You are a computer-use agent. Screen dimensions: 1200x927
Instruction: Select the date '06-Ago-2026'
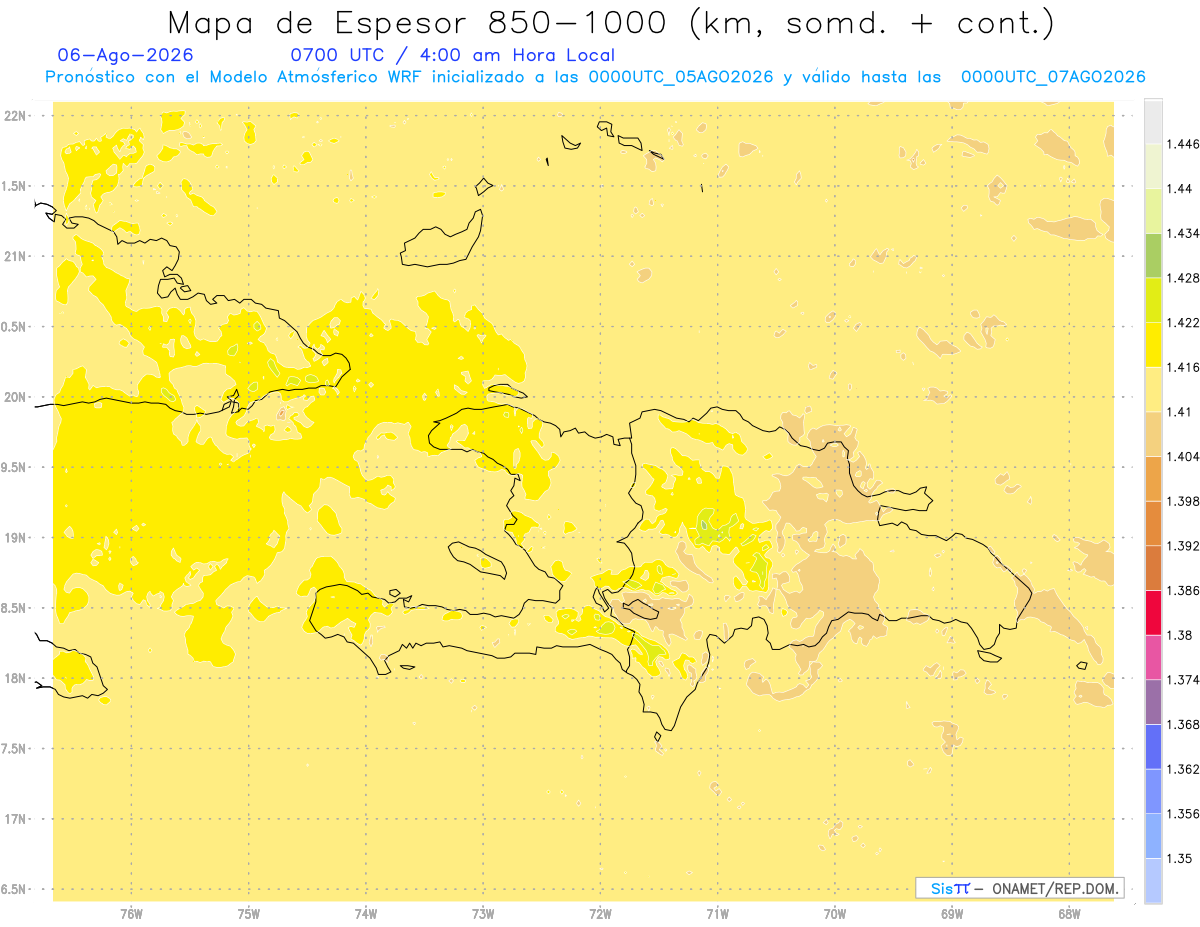pyautogui.click(x=126, y=55)
